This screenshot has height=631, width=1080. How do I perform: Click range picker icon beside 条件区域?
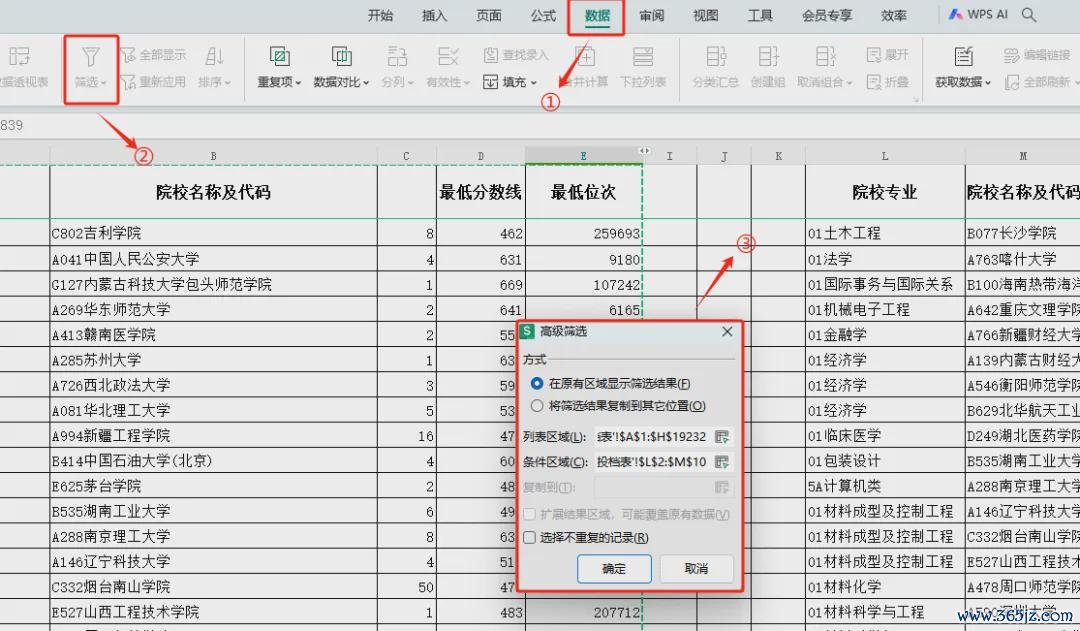(x=722, y=462)
